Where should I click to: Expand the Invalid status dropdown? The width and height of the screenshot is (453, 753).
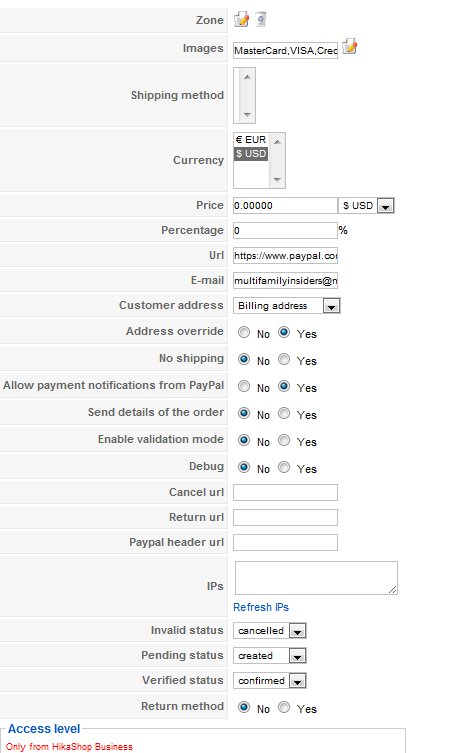pyautogui.click(x=269, y=631)
